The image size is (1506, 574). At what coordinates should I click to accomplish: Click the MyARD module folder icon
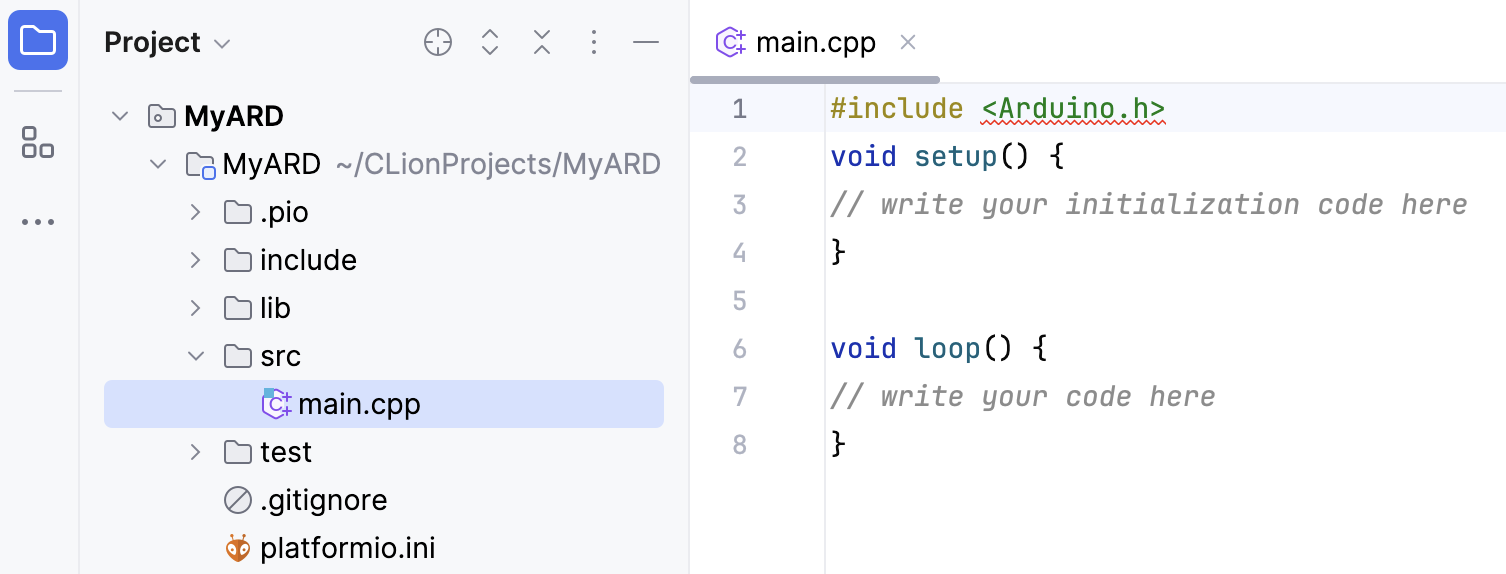coord(201,165)
